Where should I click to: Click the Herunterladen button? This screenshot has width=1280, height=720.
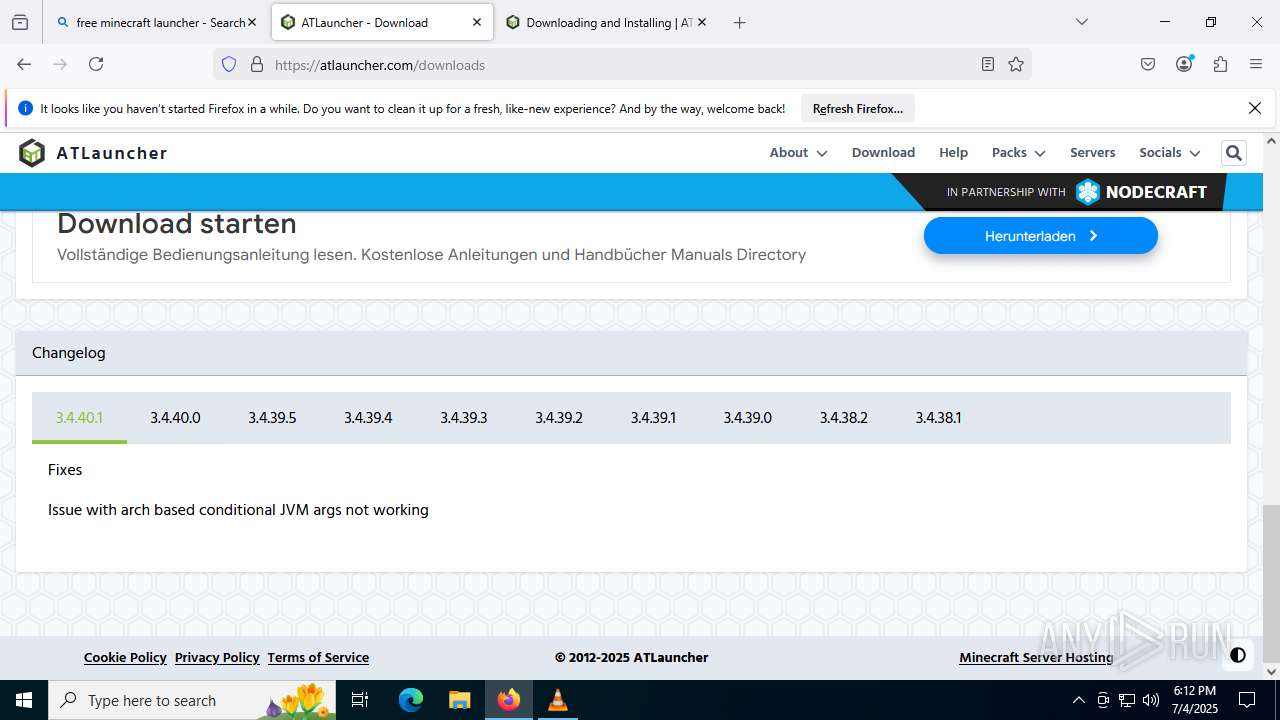[x=1040, y=236]
